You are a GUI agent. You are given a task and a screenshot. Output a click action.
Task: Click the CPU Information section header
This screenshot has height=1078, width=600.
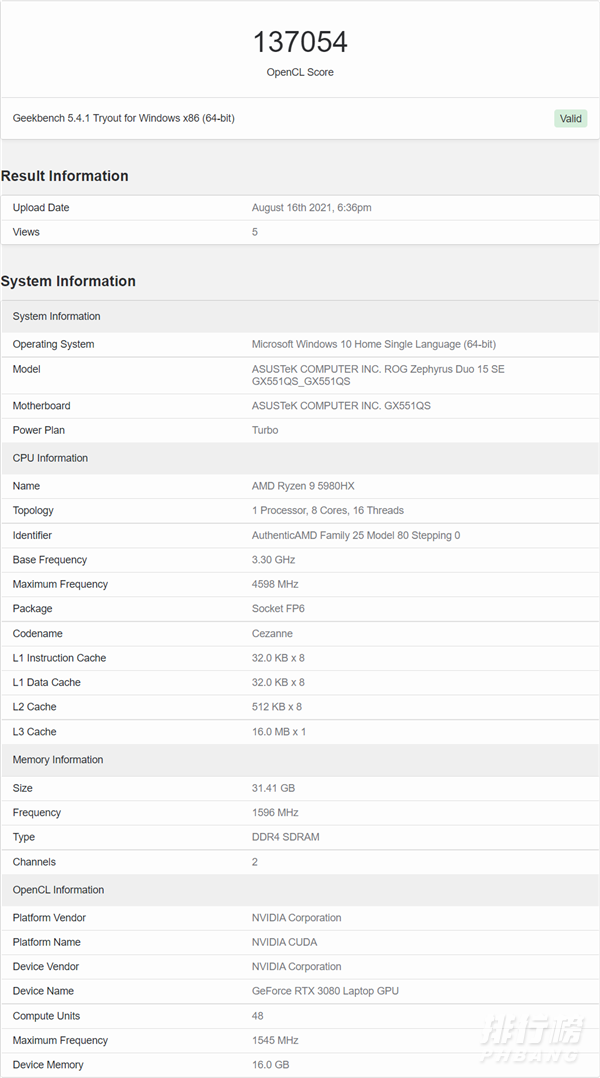click(300, 458)
